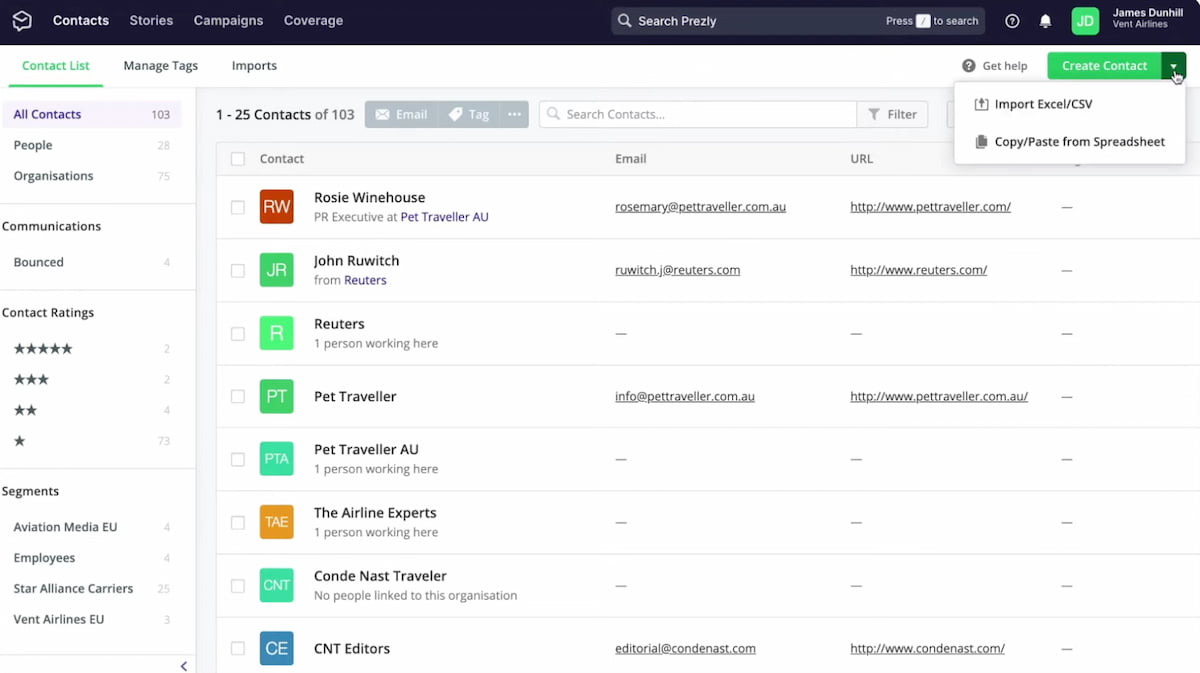Screen dimensions: 1200x673
Task: Click the JD user avatar icon
Action: 1084,20
